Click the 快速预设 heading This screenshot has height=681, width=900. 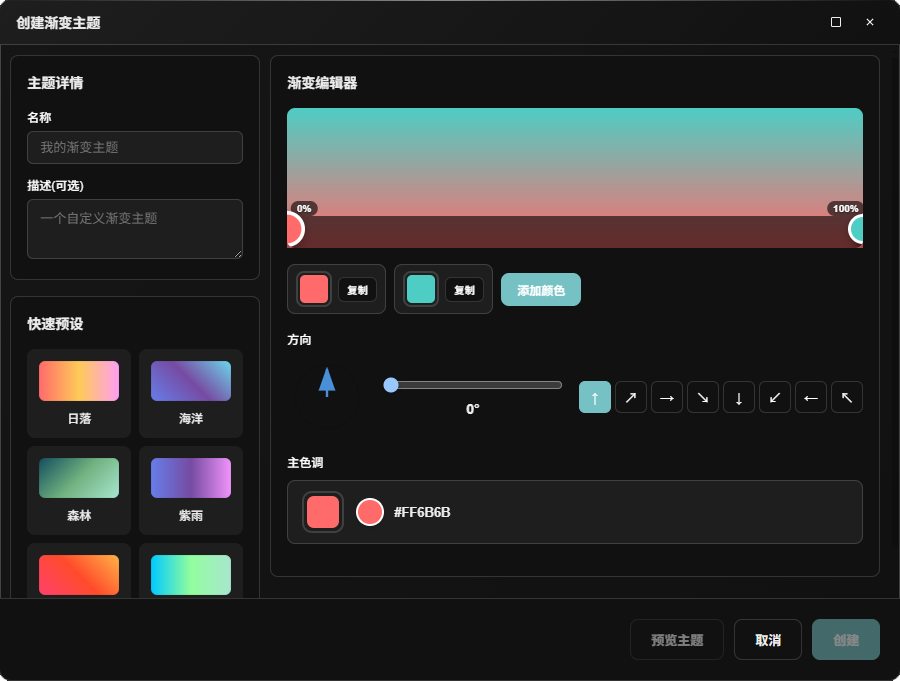pos(56,324)
